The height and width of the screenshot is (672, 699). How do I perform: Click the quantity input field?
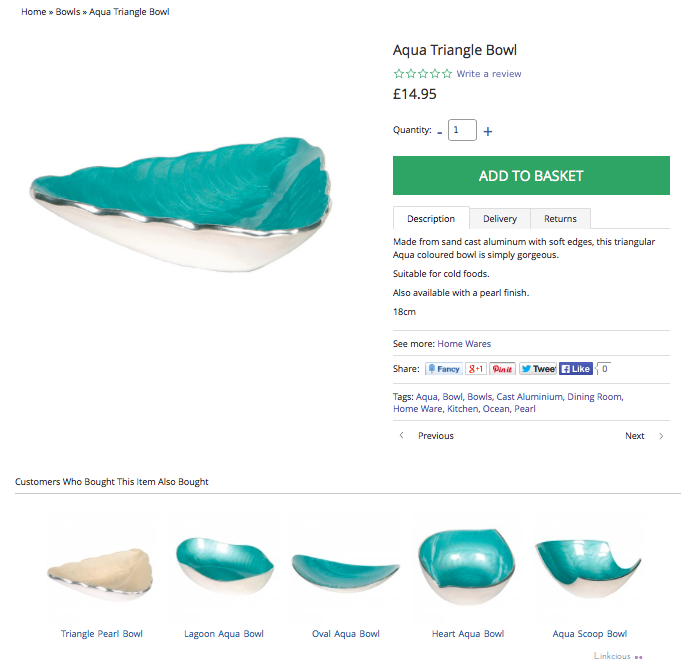(x=462, y=130)
